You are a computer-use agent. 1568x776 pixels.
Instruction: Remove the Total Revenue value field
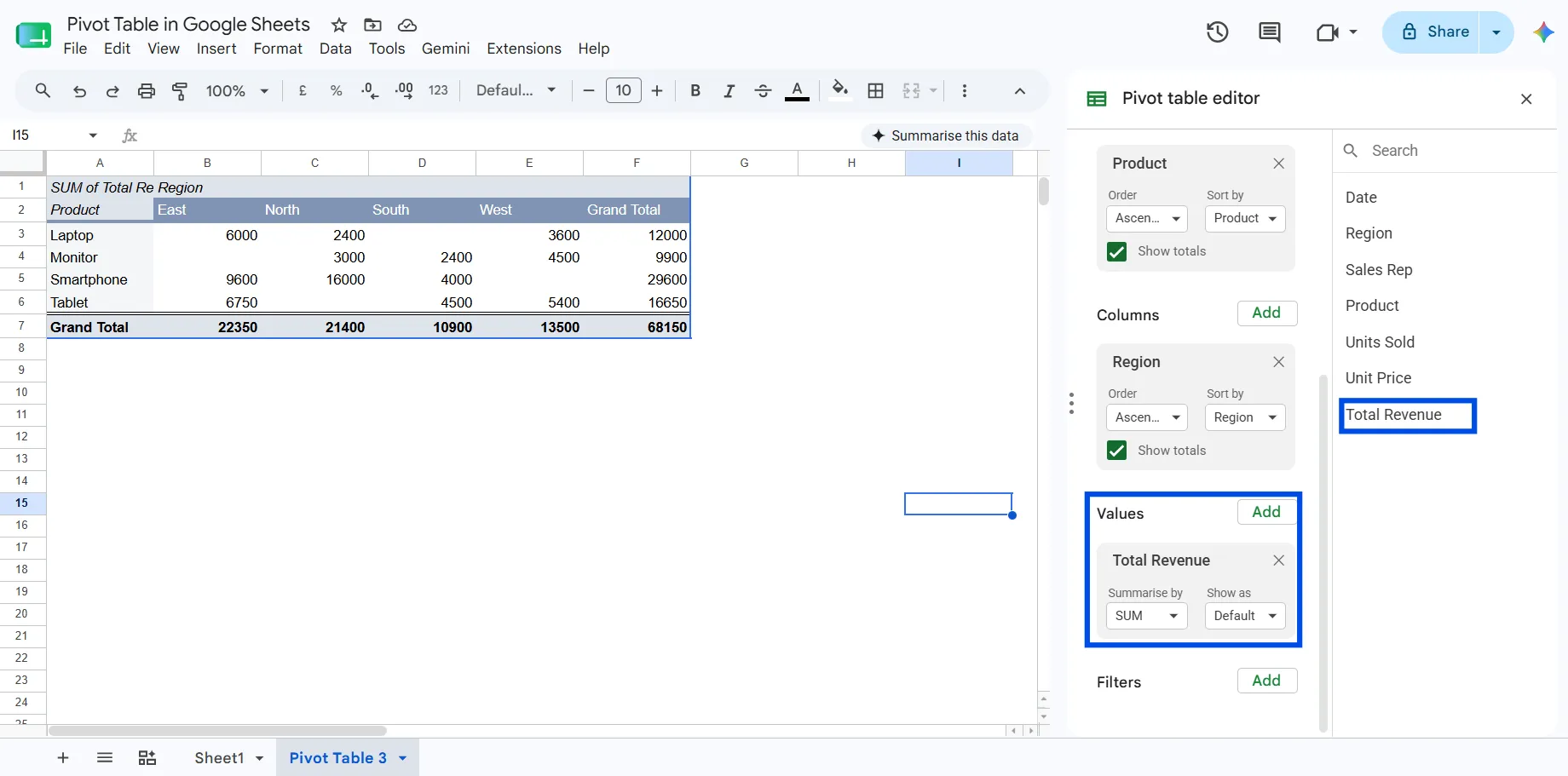1278,560
